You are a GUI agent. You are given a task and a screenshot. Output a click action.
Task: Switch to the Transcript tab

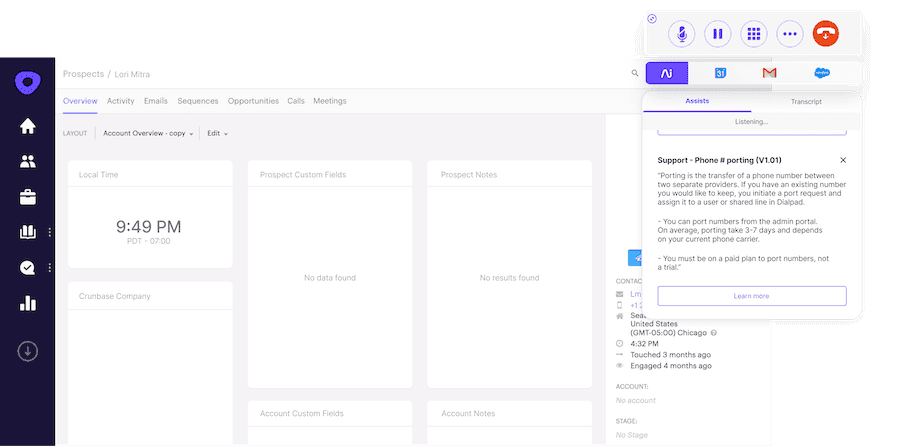pyautogui.click(x=806, y=102)
